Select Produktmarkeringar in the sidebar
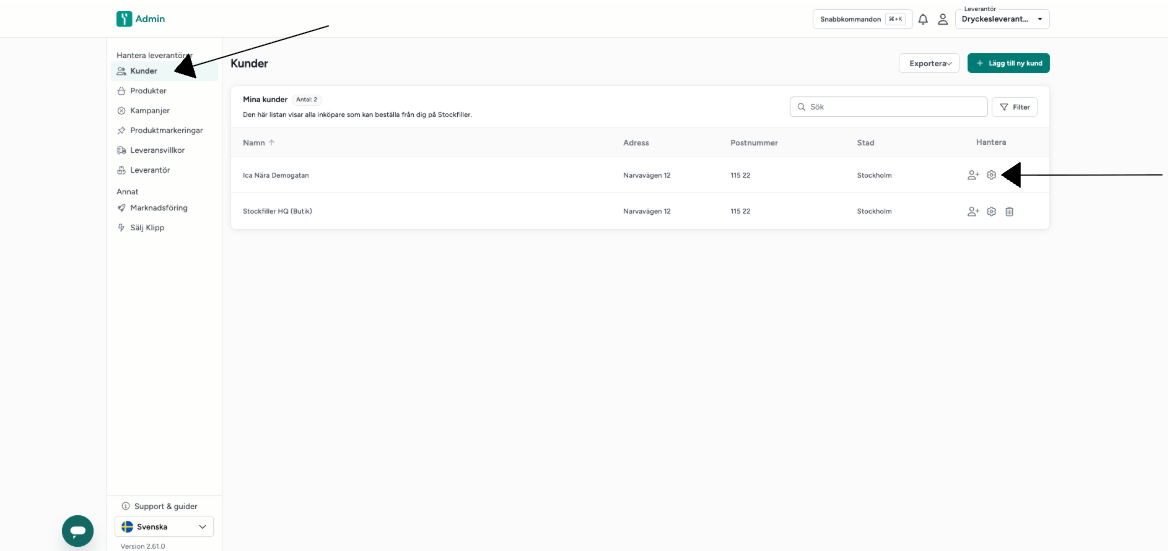Screen dimensions: 1168x551 coord(164,130)
